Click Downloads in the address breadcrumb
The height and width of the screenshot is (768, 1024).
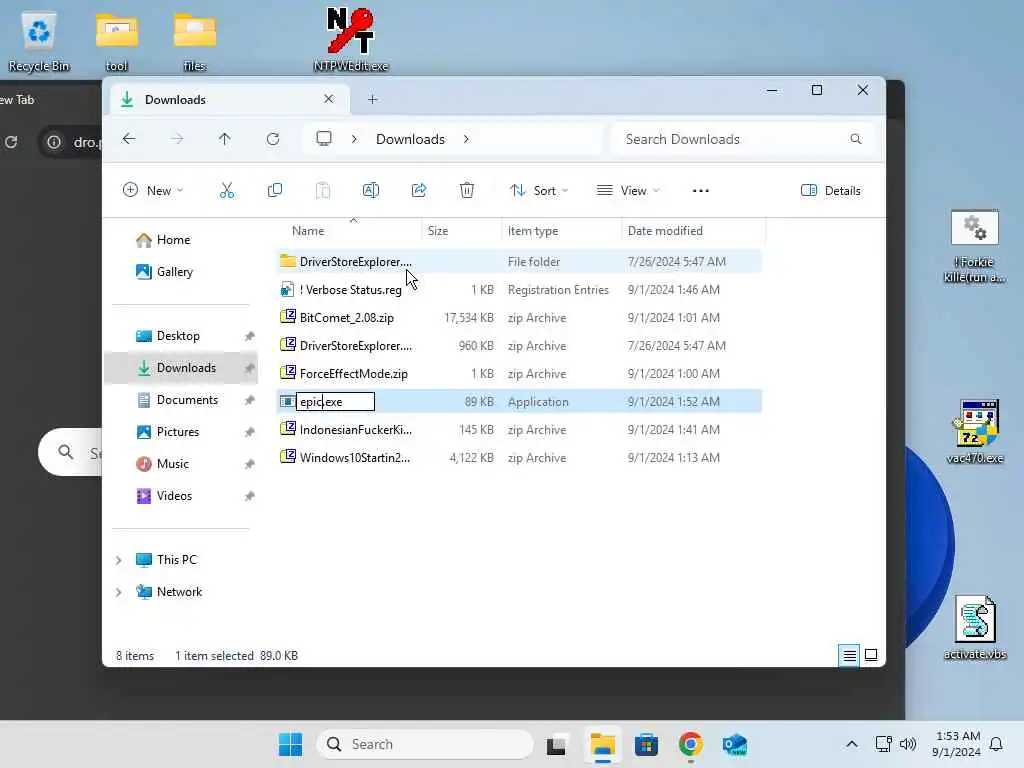[410, 139]
